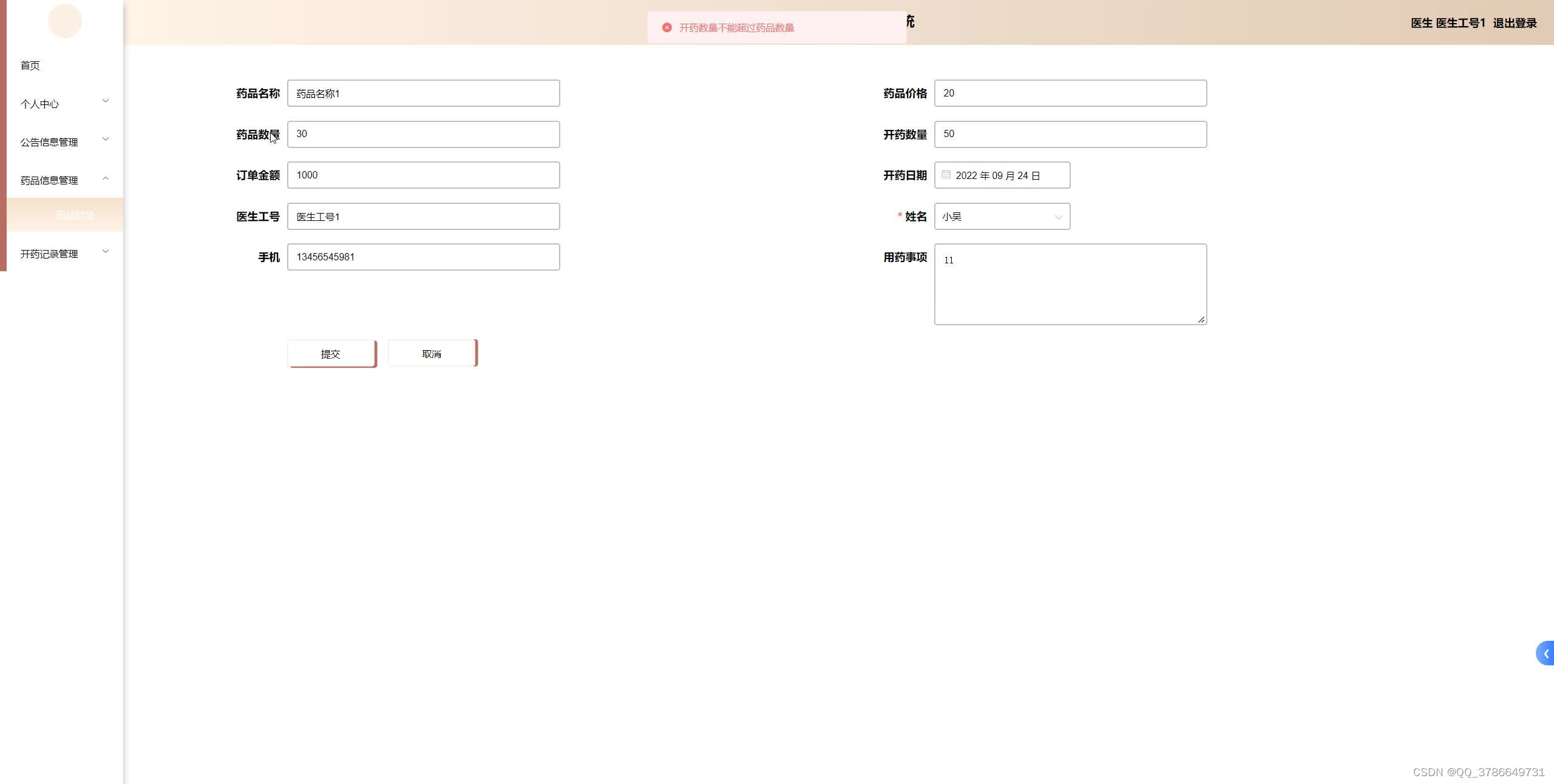This screenshot has width=1554, height=784.
Task: Expand the 公告信息管理 menu chevron
Action: (x=106, y=139)
